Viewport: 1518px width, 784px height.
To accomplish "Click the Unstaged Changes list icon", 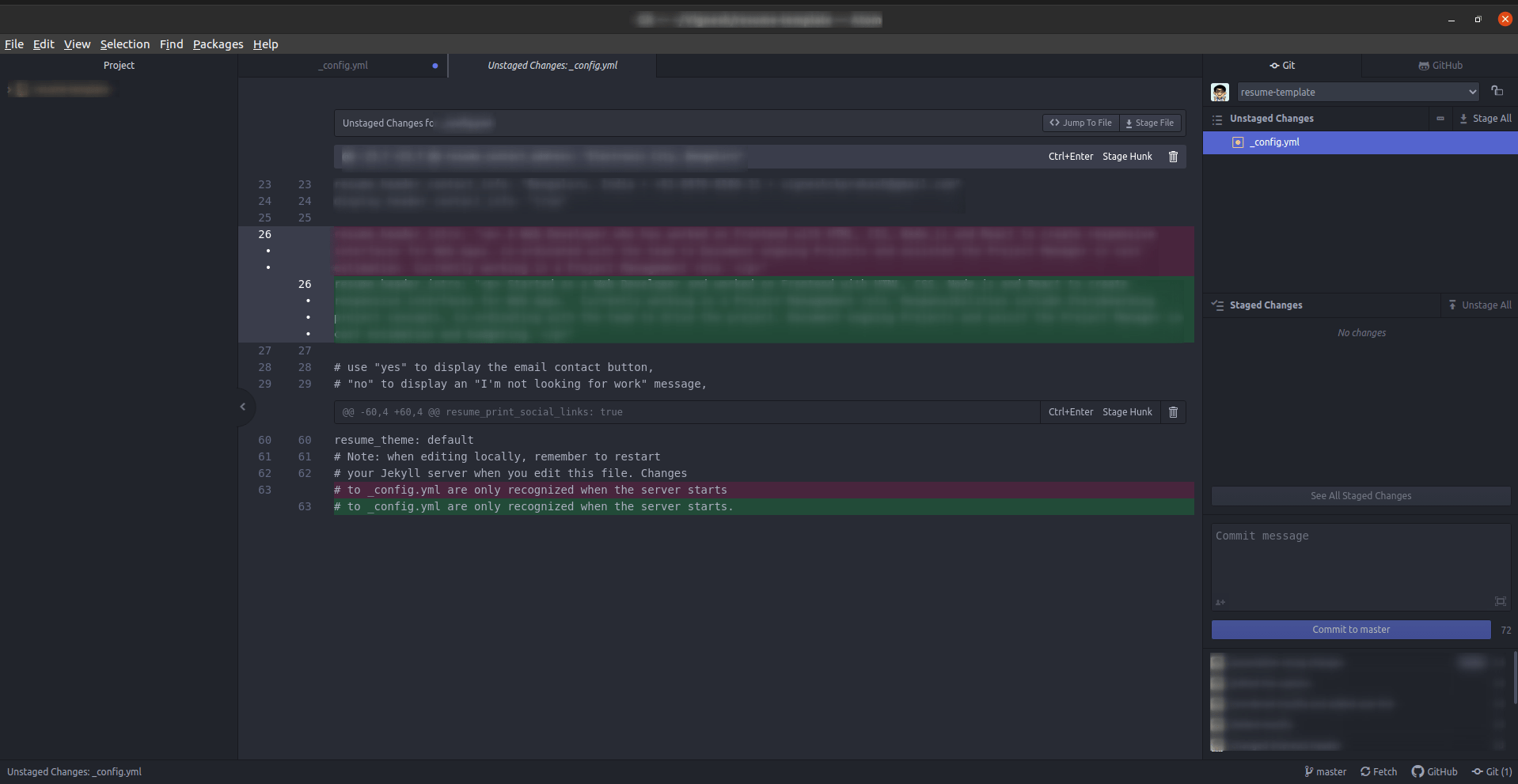I will point(1217,119).
